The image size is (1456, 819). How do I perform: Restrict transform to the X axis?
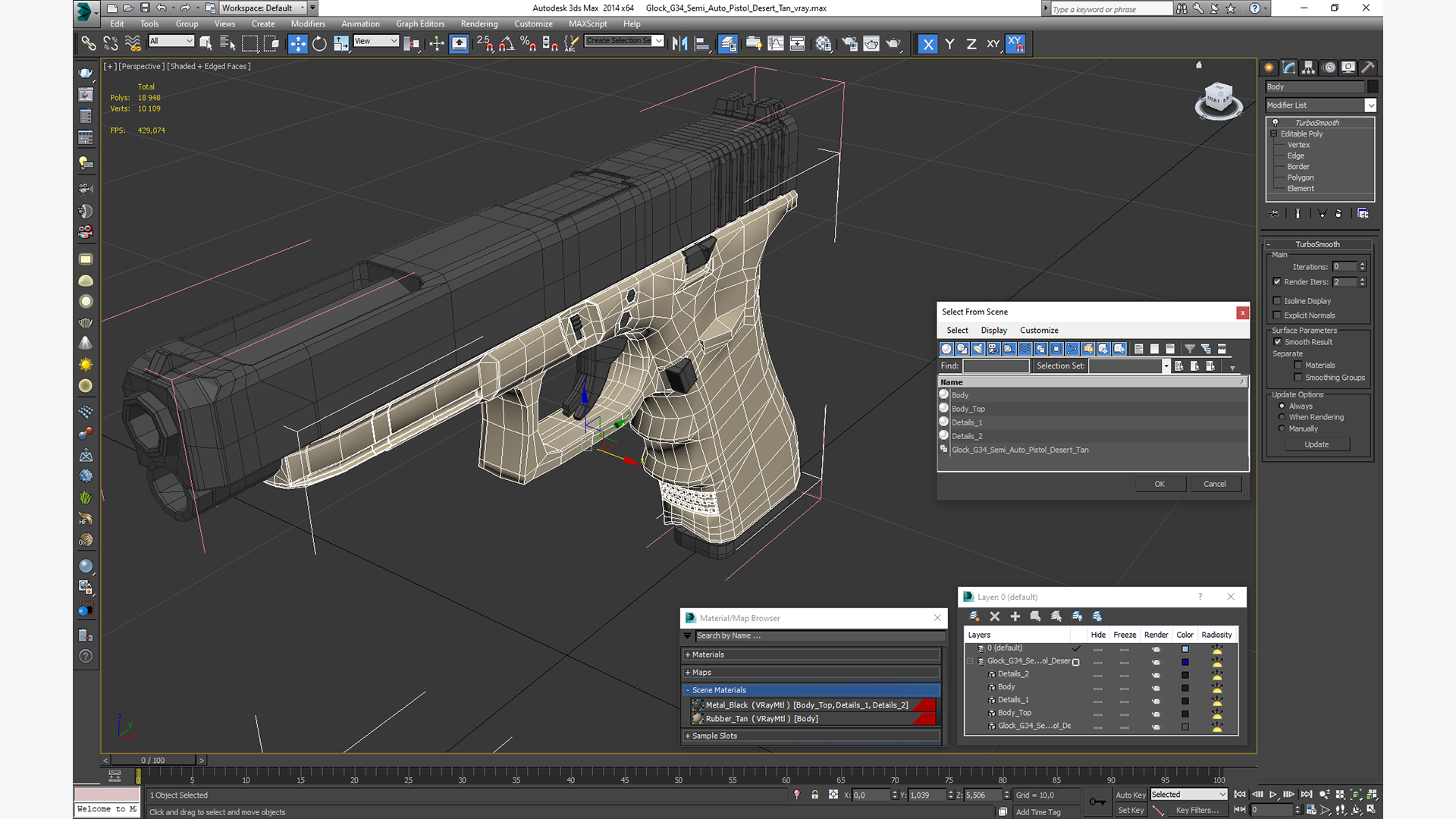click(927, 44)
